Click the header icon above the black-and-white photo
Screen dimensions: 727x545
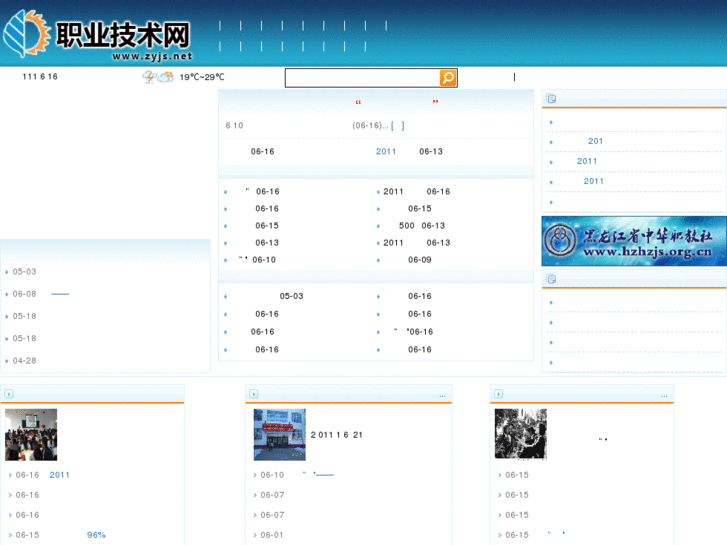[498, 394]
